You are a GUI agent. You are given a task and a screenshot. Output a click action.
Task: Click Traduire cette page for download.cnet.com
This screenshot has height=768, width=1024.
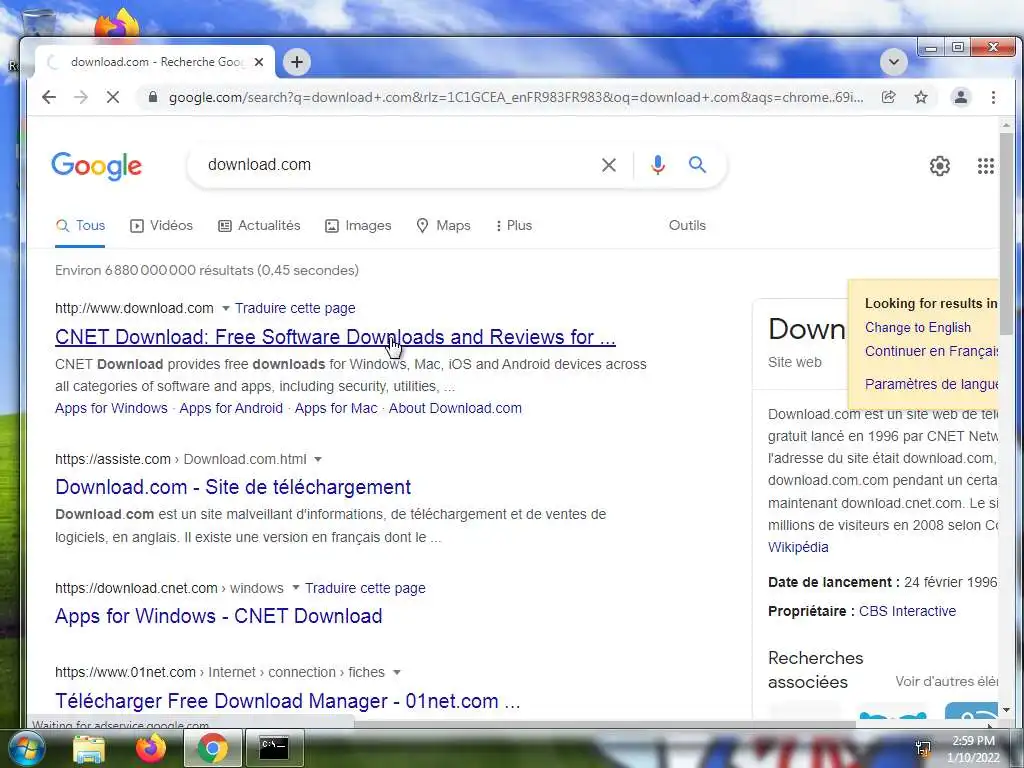(x=365, y=588)
